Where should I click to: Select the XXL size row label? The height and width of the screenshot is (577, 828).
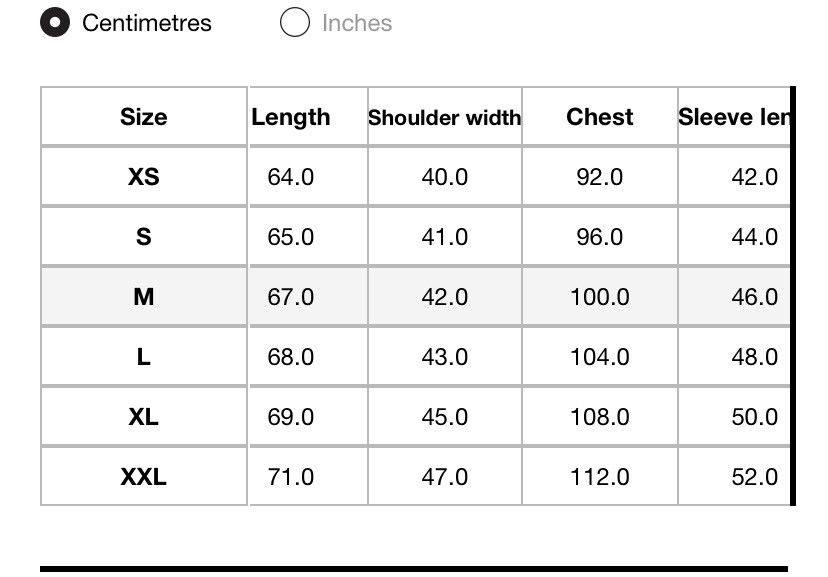coord(144,477)
